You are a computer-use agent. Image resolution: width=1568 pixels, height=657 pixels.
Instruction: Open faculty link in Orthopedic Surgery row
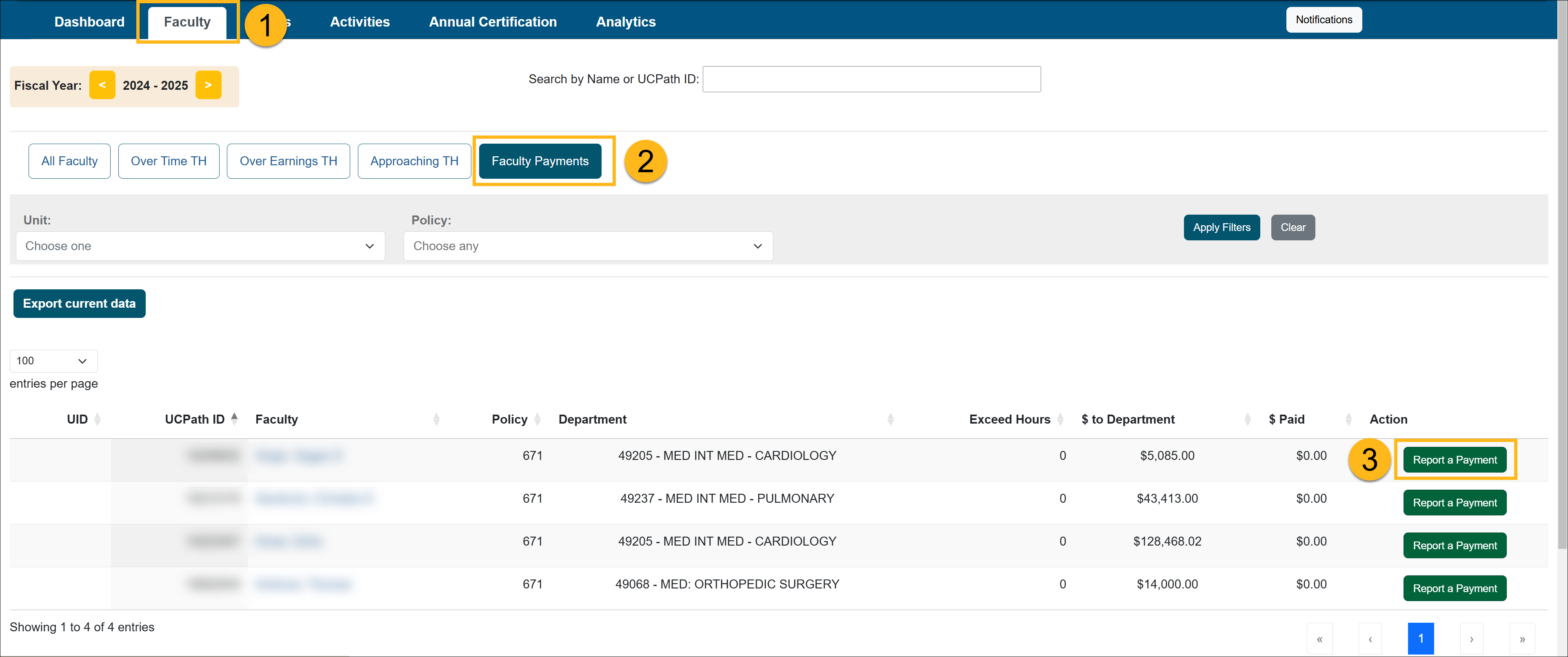[x=304, y=584]
